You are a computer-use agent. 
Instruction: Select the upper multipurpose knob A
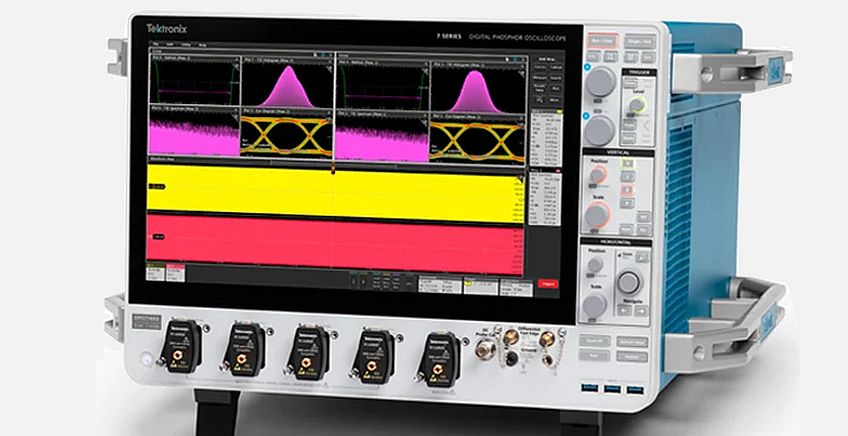pyautogui.click(x=599, y=82)
